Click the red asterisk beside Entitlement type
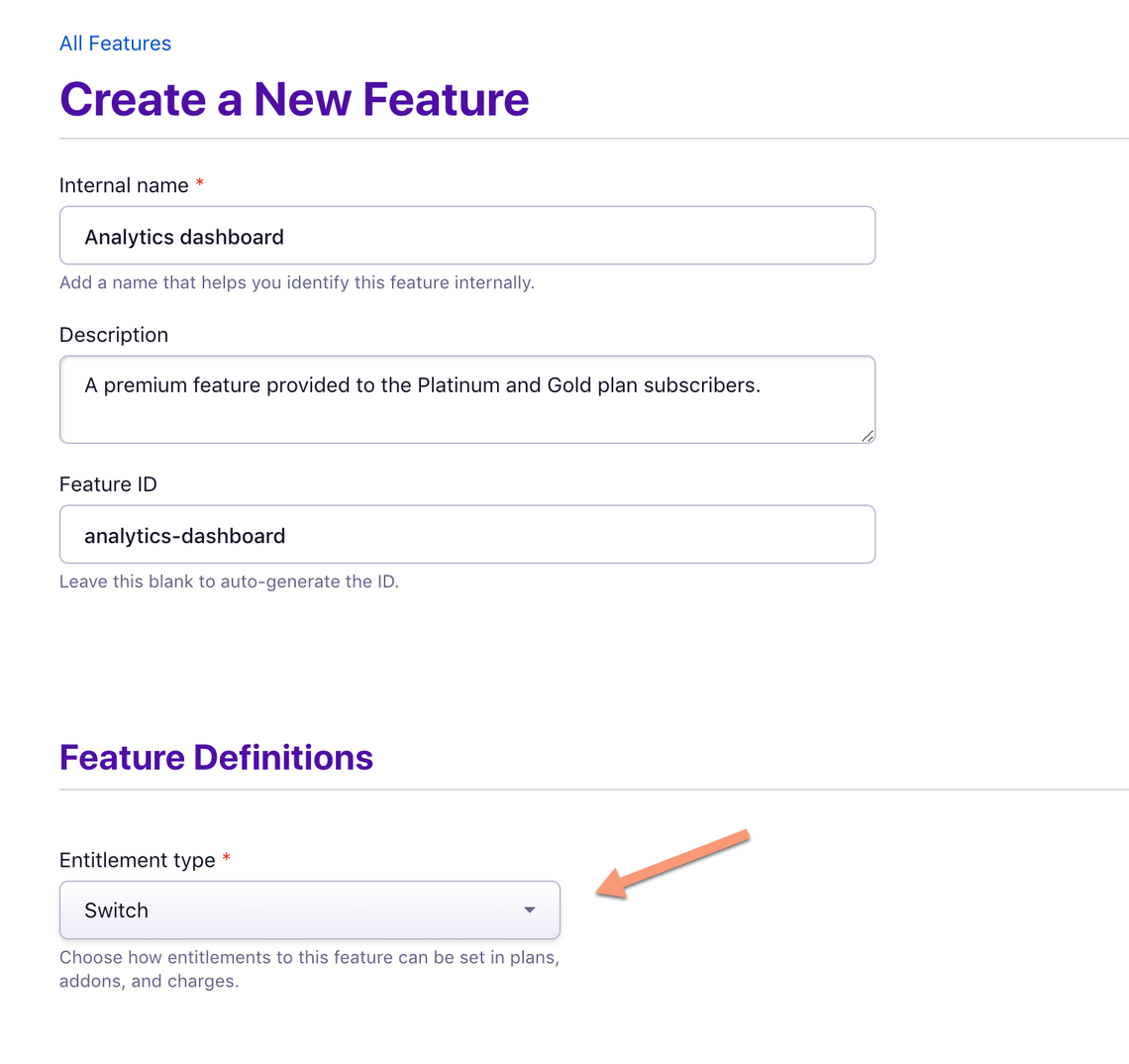 [226, 857]
